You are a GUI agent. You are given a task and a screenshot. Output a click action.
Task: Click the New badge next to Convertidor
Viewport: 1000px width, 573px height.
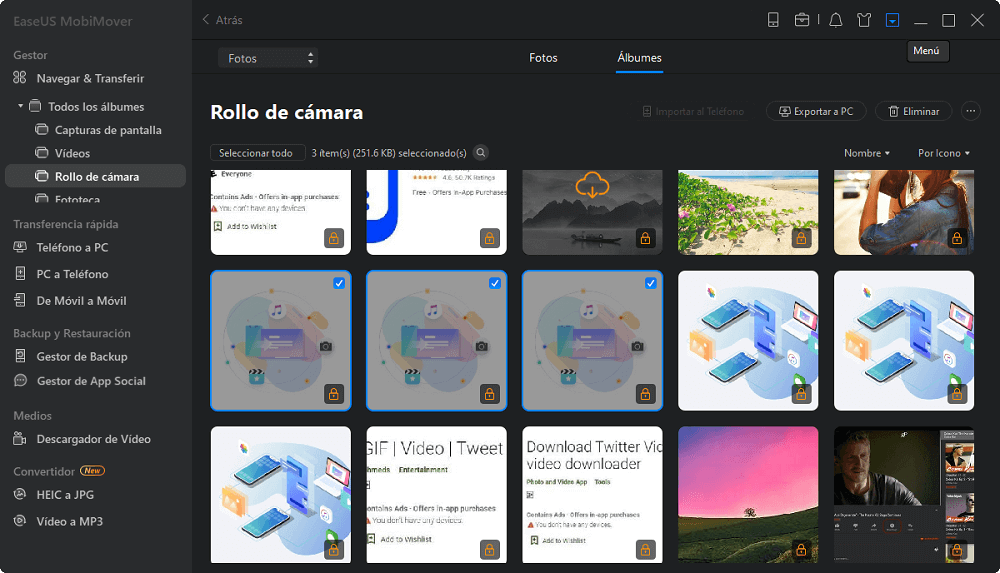(92, 471)
